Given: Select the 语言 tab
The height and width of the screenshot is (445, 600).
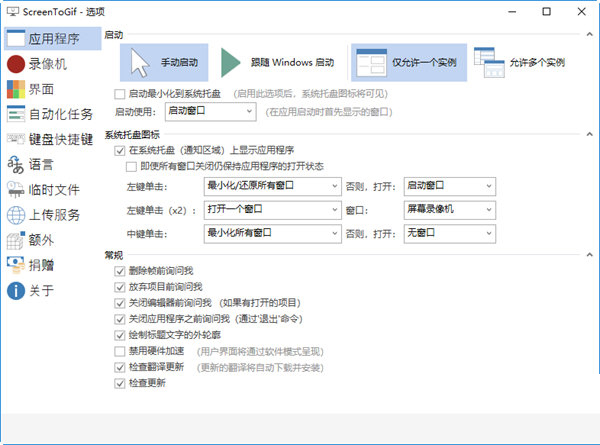Looking at the screenshot, I should tap(52, 165).
